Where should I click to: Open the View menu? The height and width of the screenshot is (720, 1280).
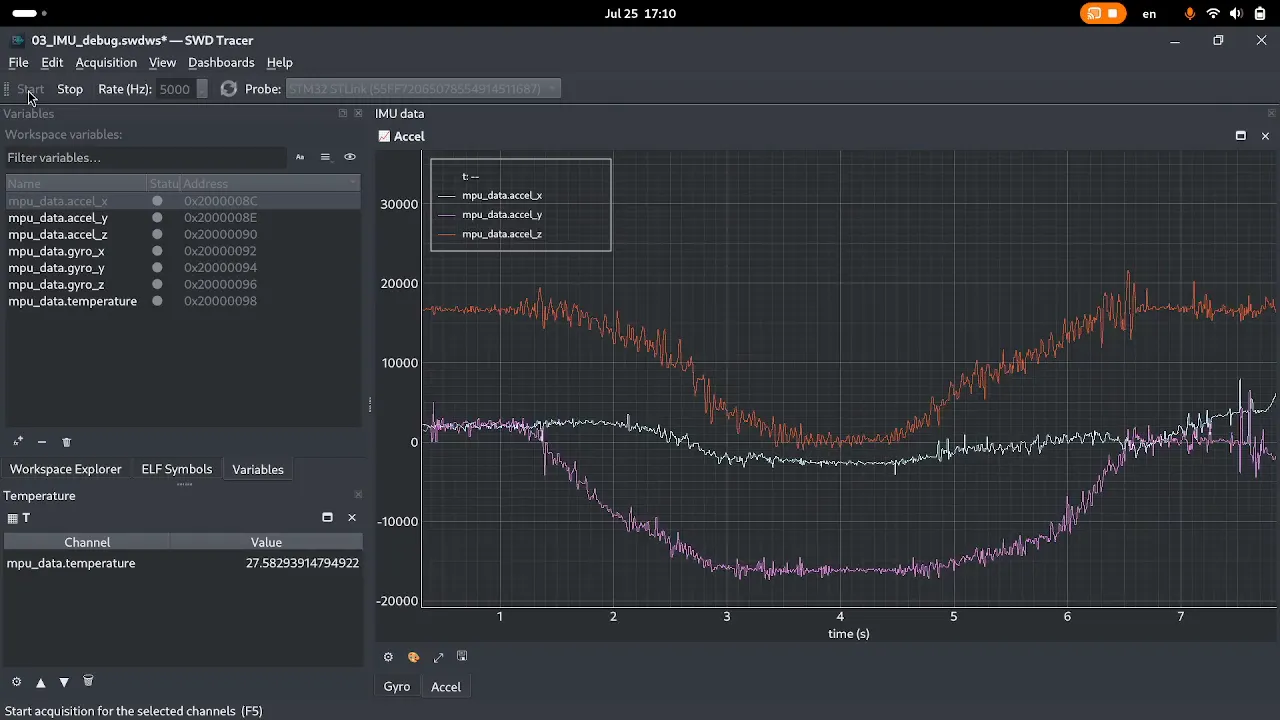(x=162, y=62)
